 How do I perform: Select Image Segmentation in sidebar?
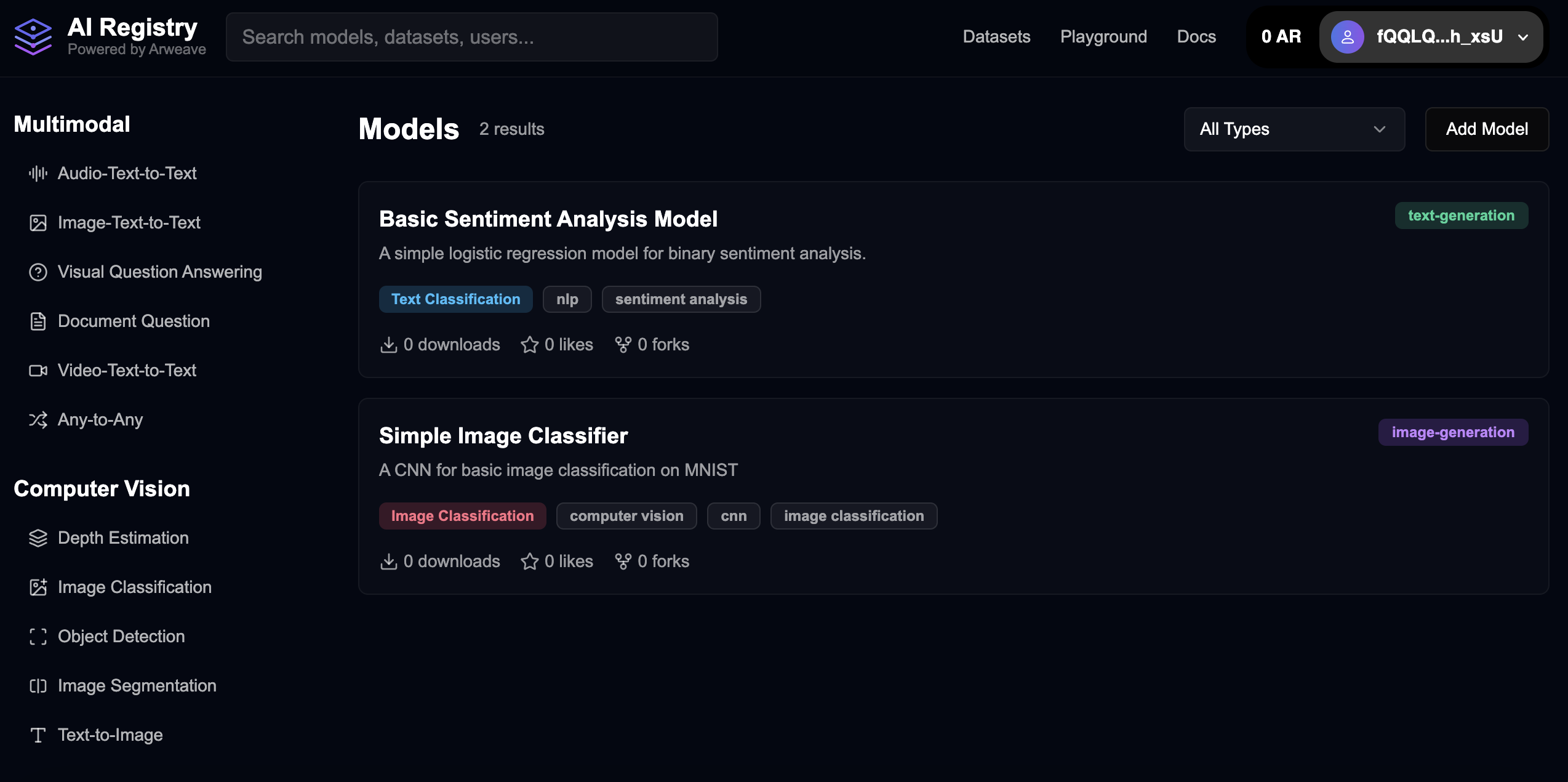pyautogui.click(x=137, y=686)
